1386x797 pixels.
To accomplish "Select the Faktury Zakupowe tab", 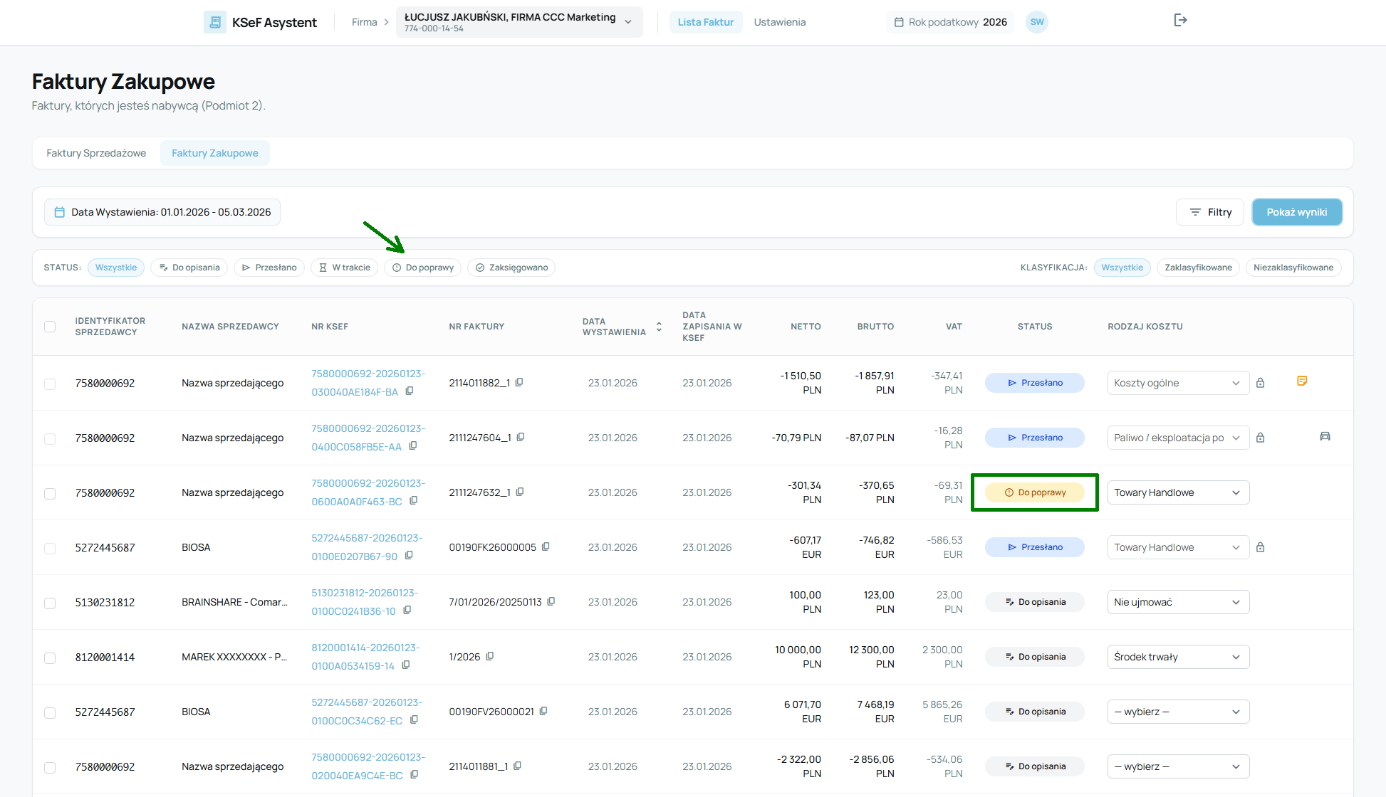I will pos(215,153).
